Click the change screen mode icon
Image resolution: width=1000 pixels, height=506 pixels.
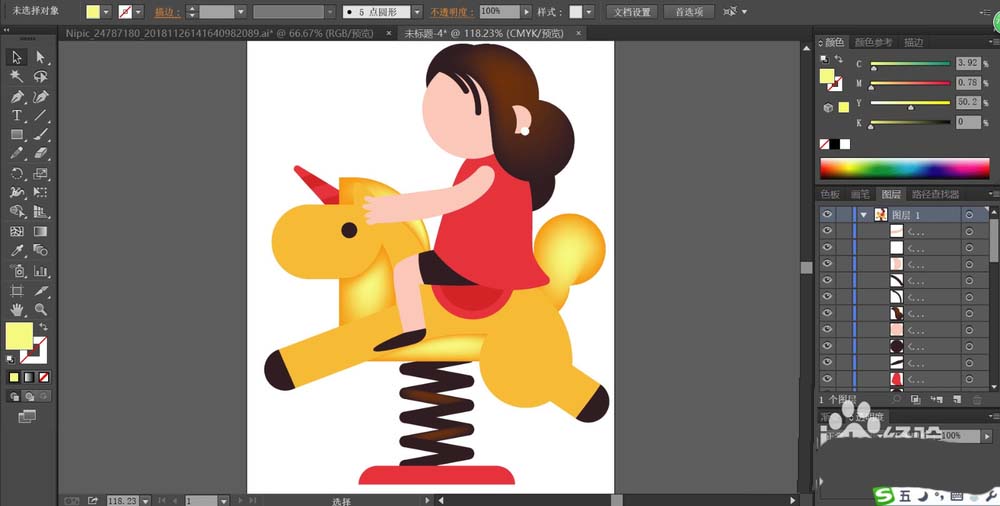tap(27, 417)
